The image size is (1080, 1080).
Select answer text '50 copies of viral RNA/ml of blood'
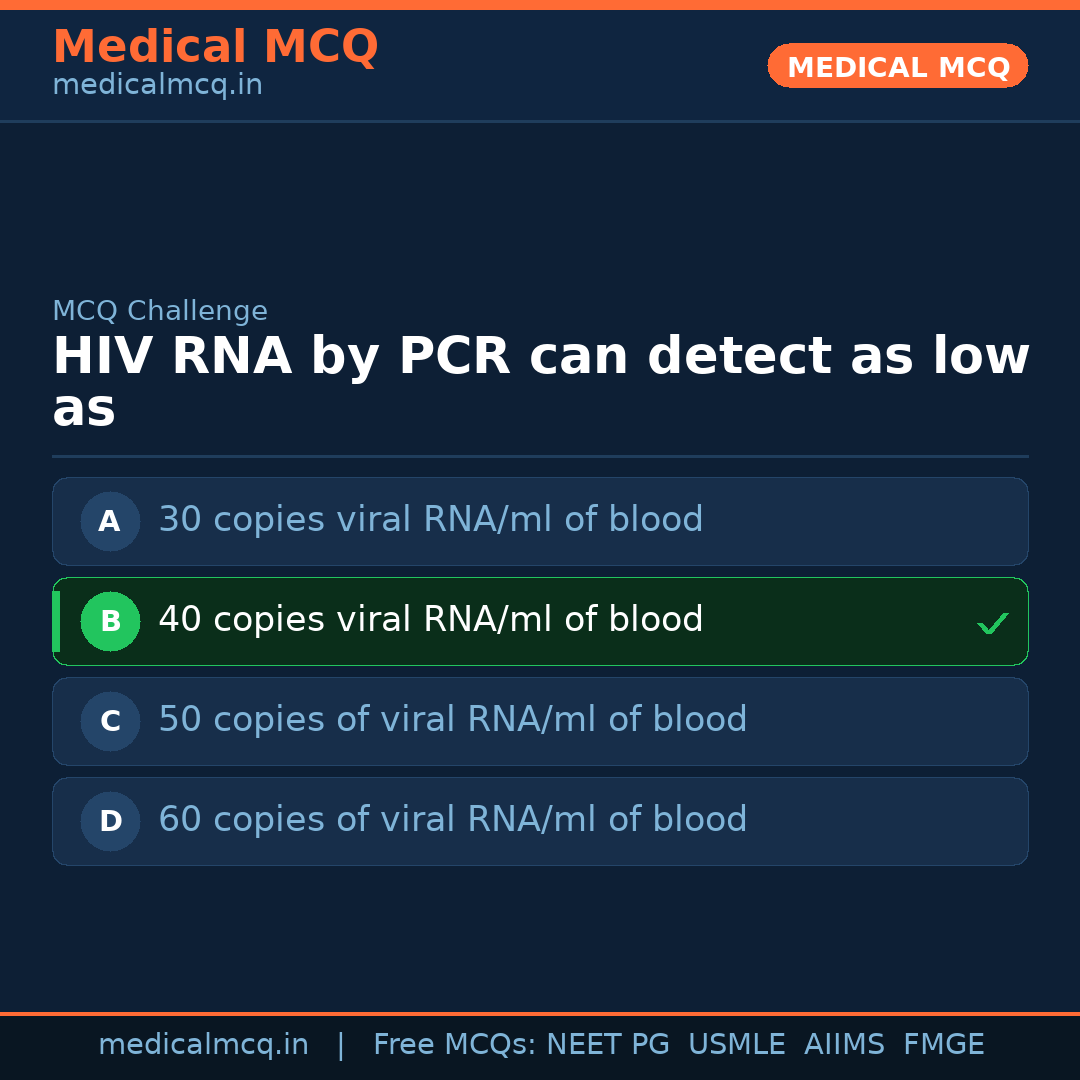coord(452,720)
